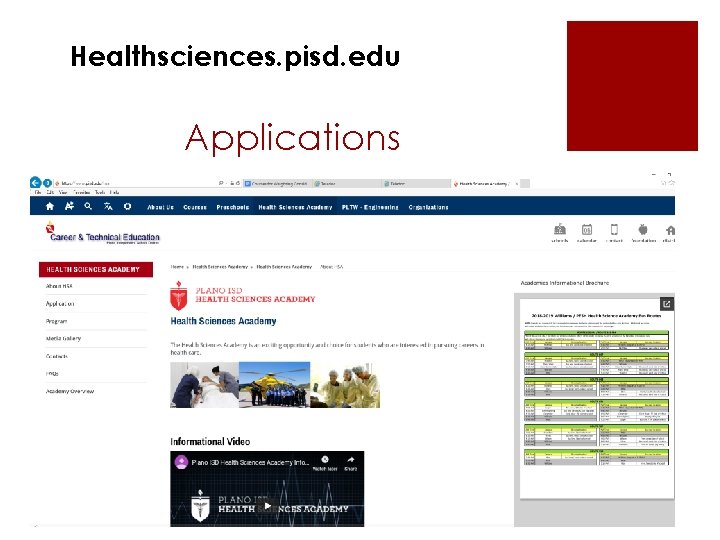
Task: Play the Informational Video
Action: coord(267,506)
